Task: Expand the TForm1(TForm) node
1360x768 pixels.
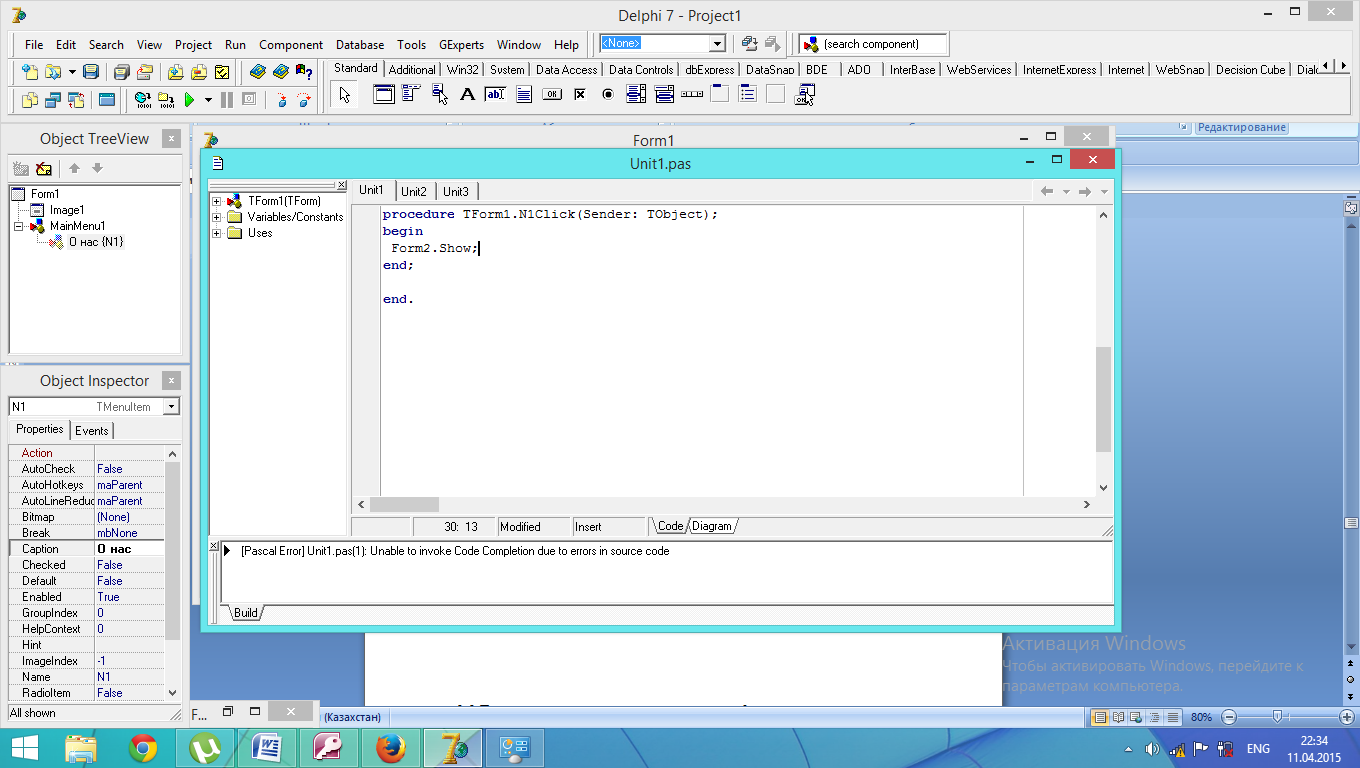Action: (x=216, y=201)
